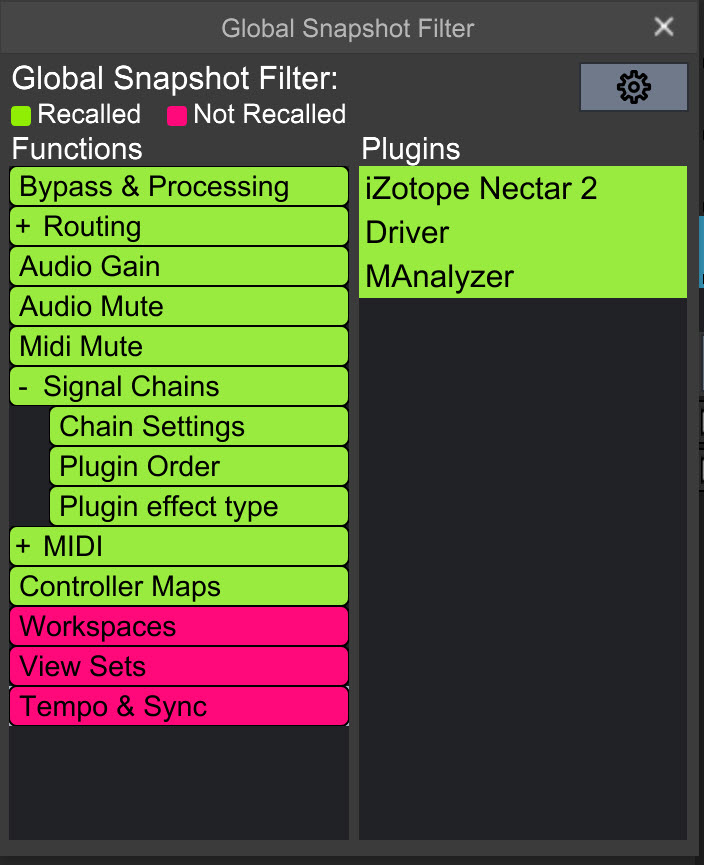Viewport: 704px width, 865px height.
Task: Close the Global Snapshot Filter window
Action: (x=664, y=27)
